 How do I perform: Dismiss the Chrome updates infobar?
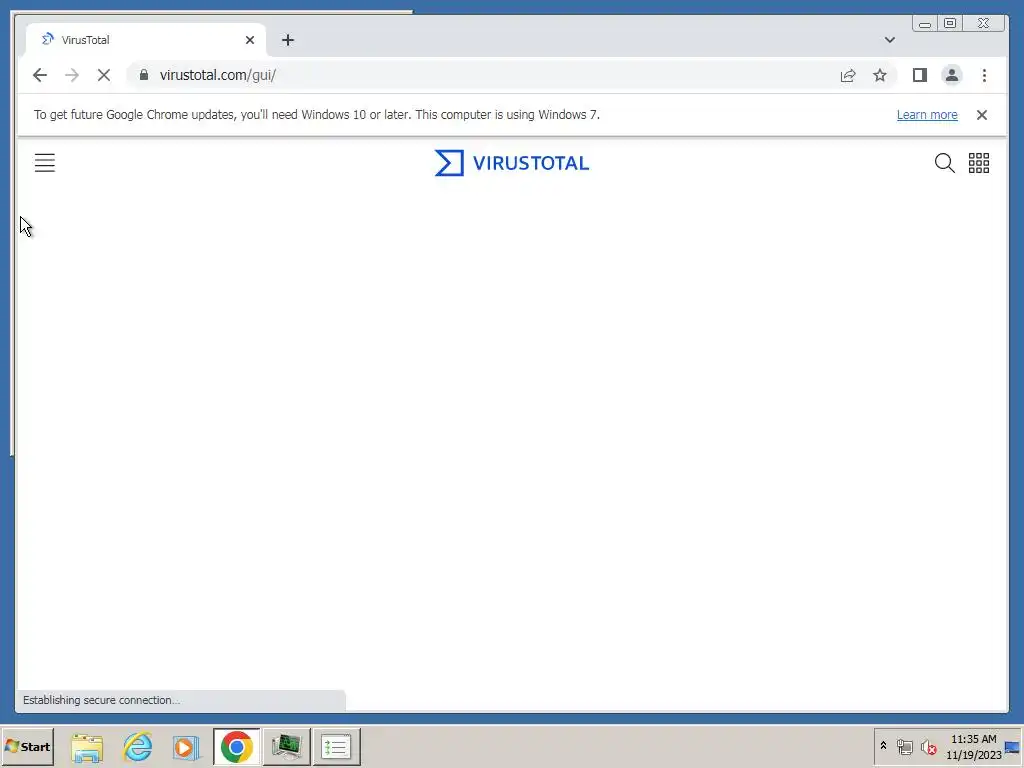click(982, 115)
